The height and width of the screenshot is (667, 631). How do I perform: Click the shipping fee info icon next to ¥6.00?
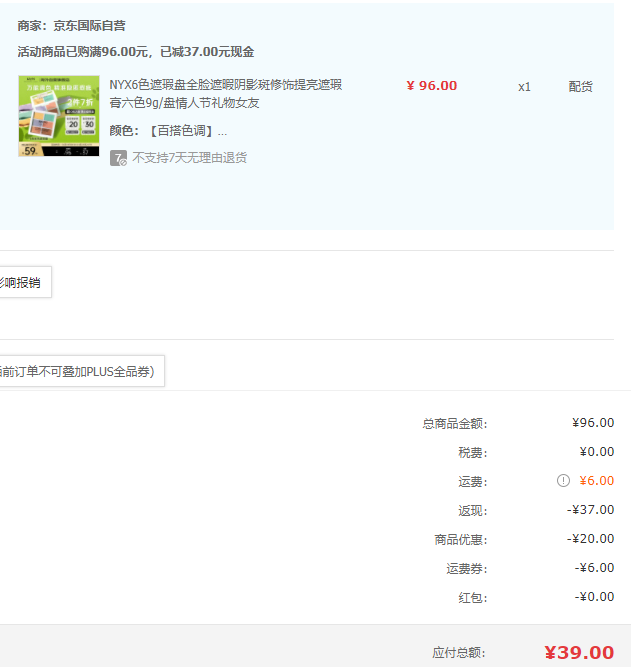click(563, 481)
